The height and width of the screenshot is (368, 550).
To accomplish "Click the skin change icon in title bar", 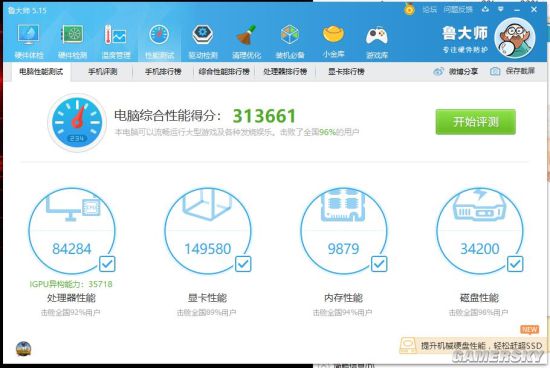I will click(x=485, y=9).
